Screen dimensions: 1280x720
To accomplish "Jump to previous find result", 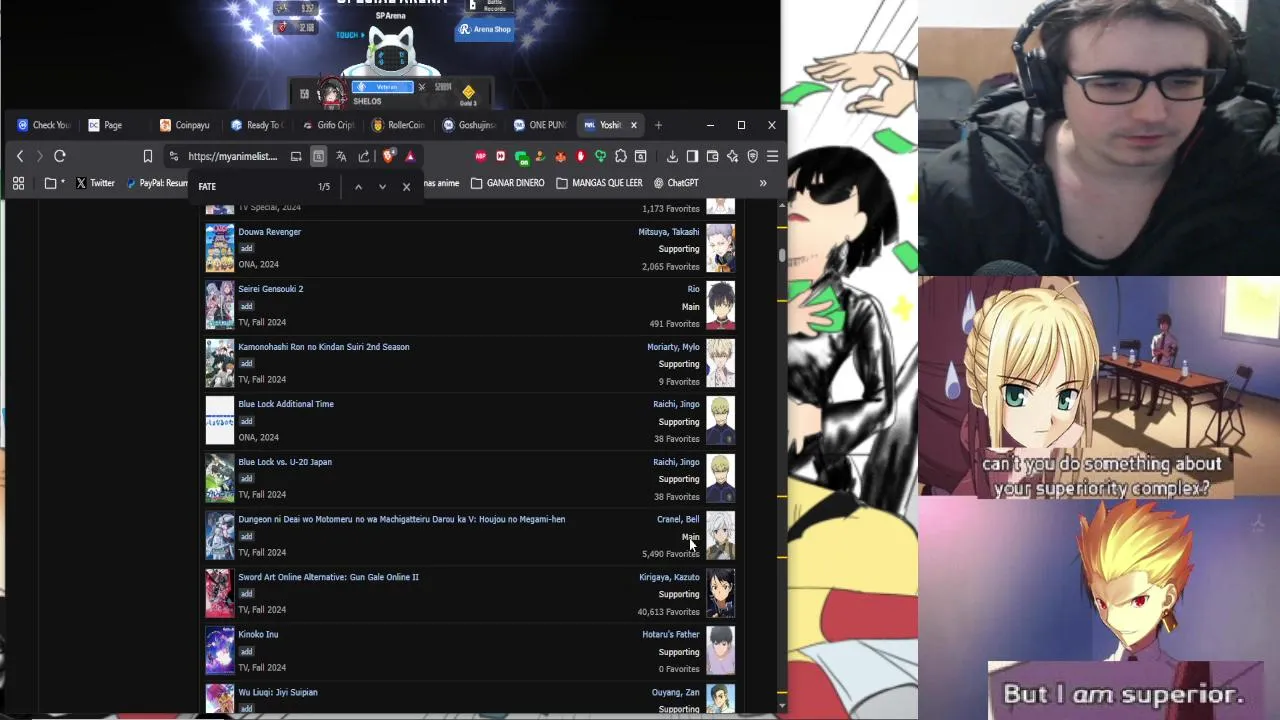I will click(x=358, y=187).
